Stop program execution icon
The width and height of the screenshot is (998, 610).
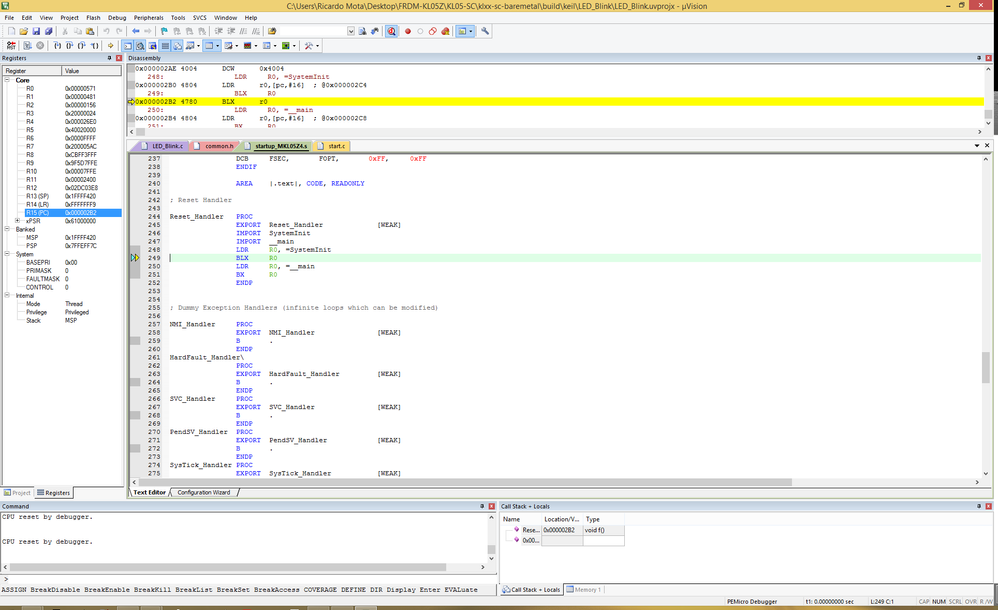[x=40, y=46]
